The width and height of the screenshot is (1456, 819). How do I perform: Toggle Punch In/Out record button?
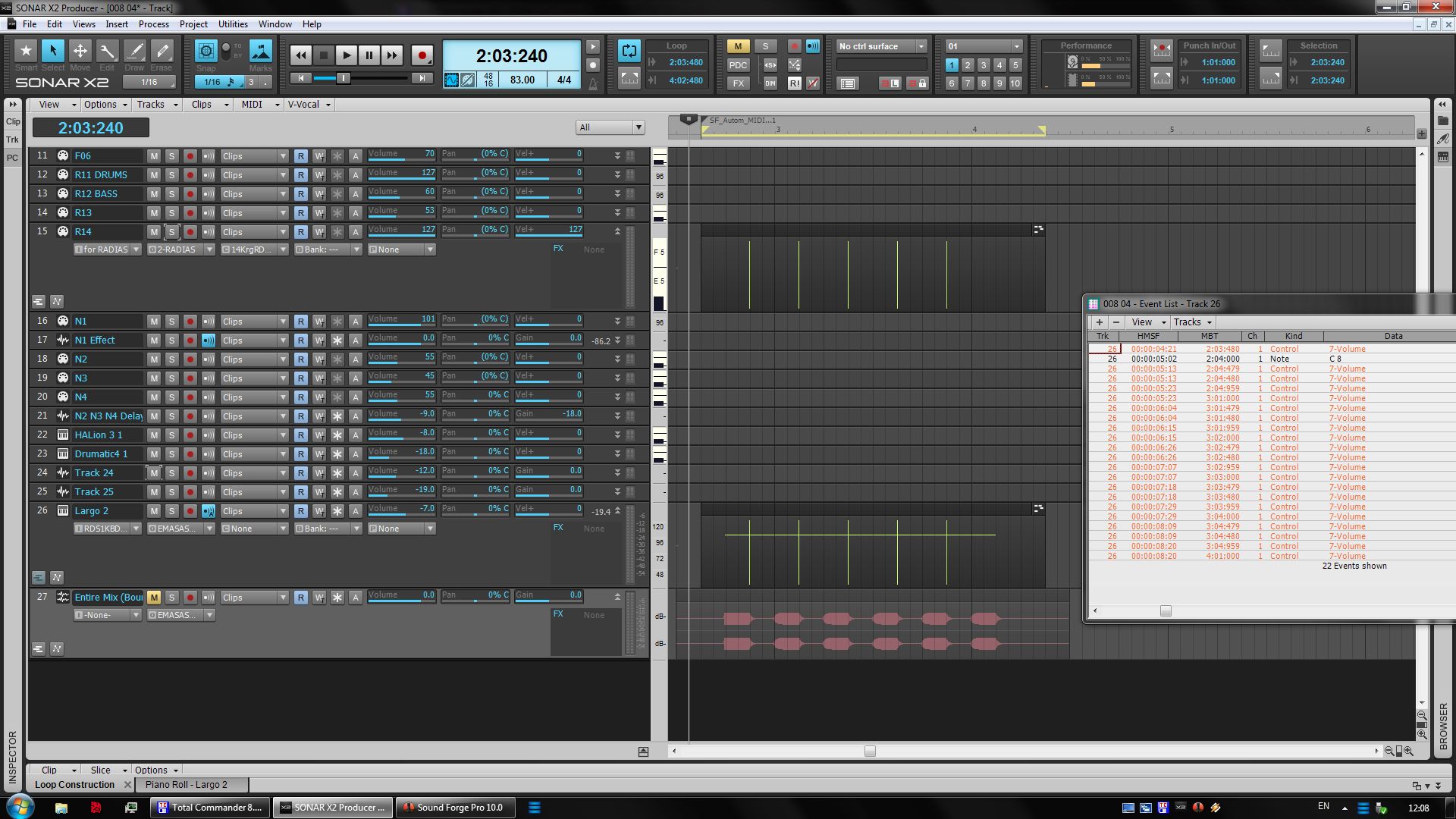coord(1162,52)
